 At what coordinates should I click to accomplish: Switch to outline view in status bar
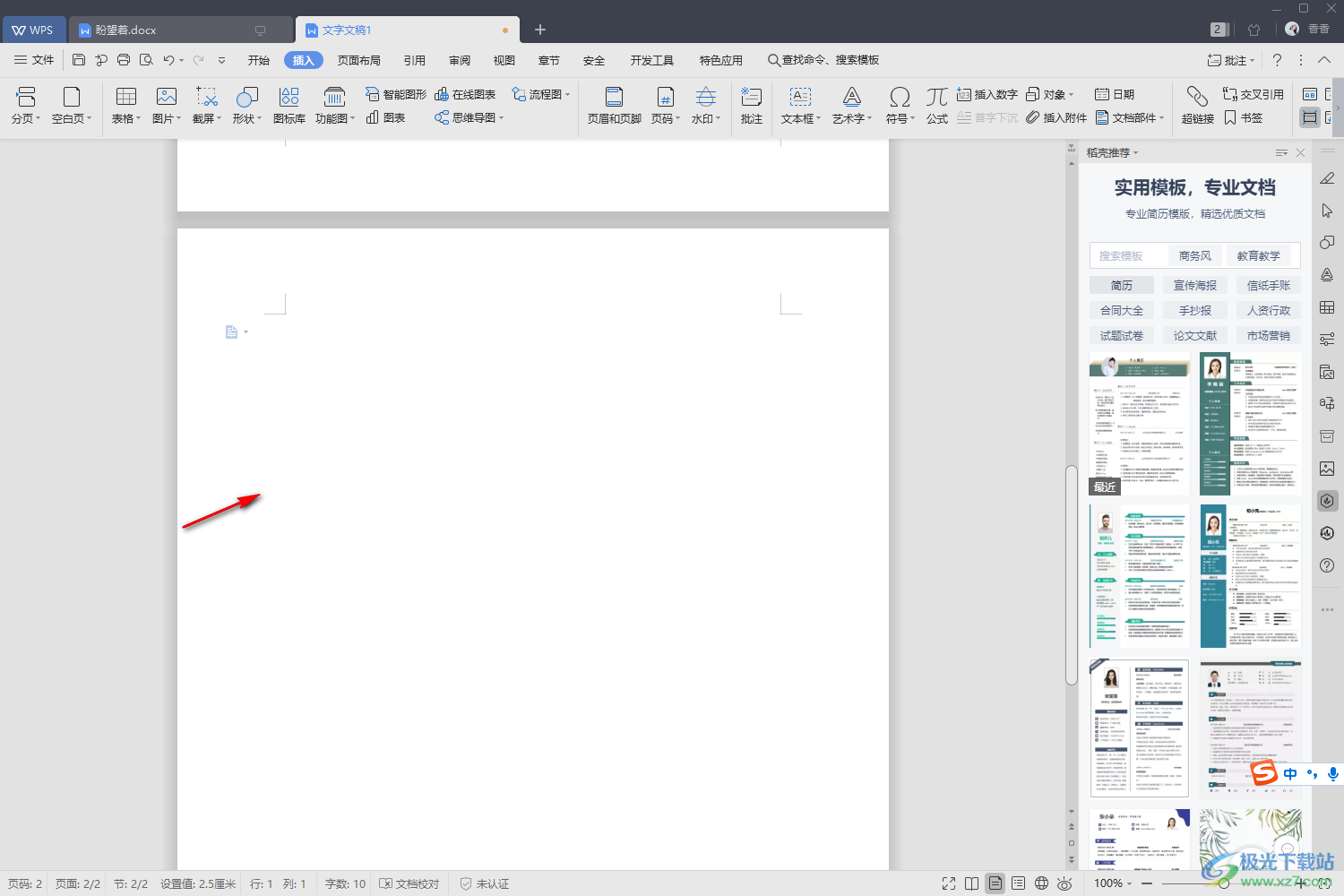tap(1019, 883)
